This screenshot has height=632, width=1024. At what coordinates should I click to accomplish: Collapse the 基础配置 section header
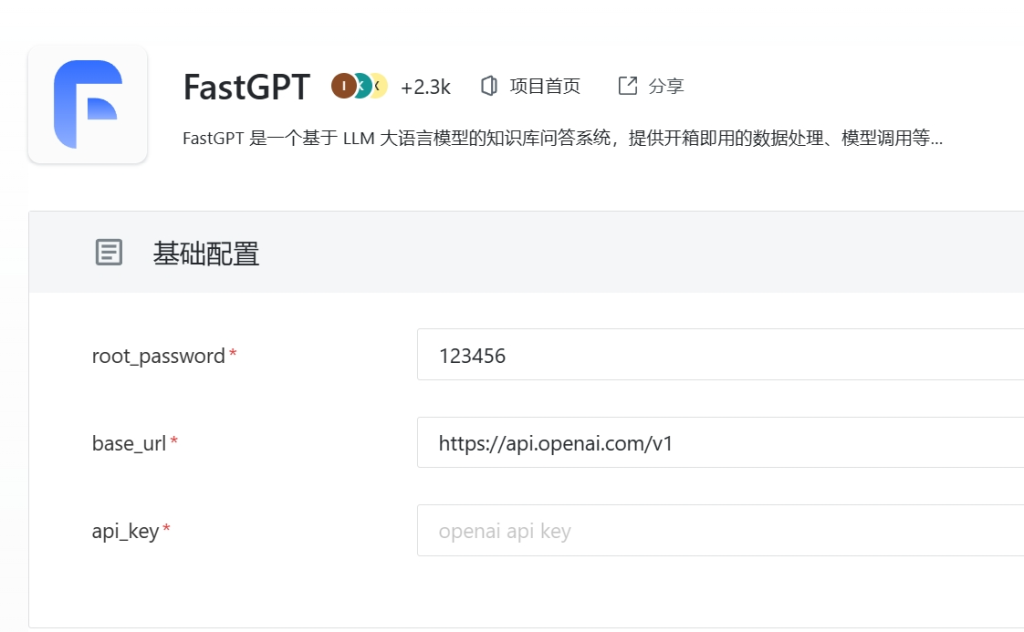tap(526, 253)
